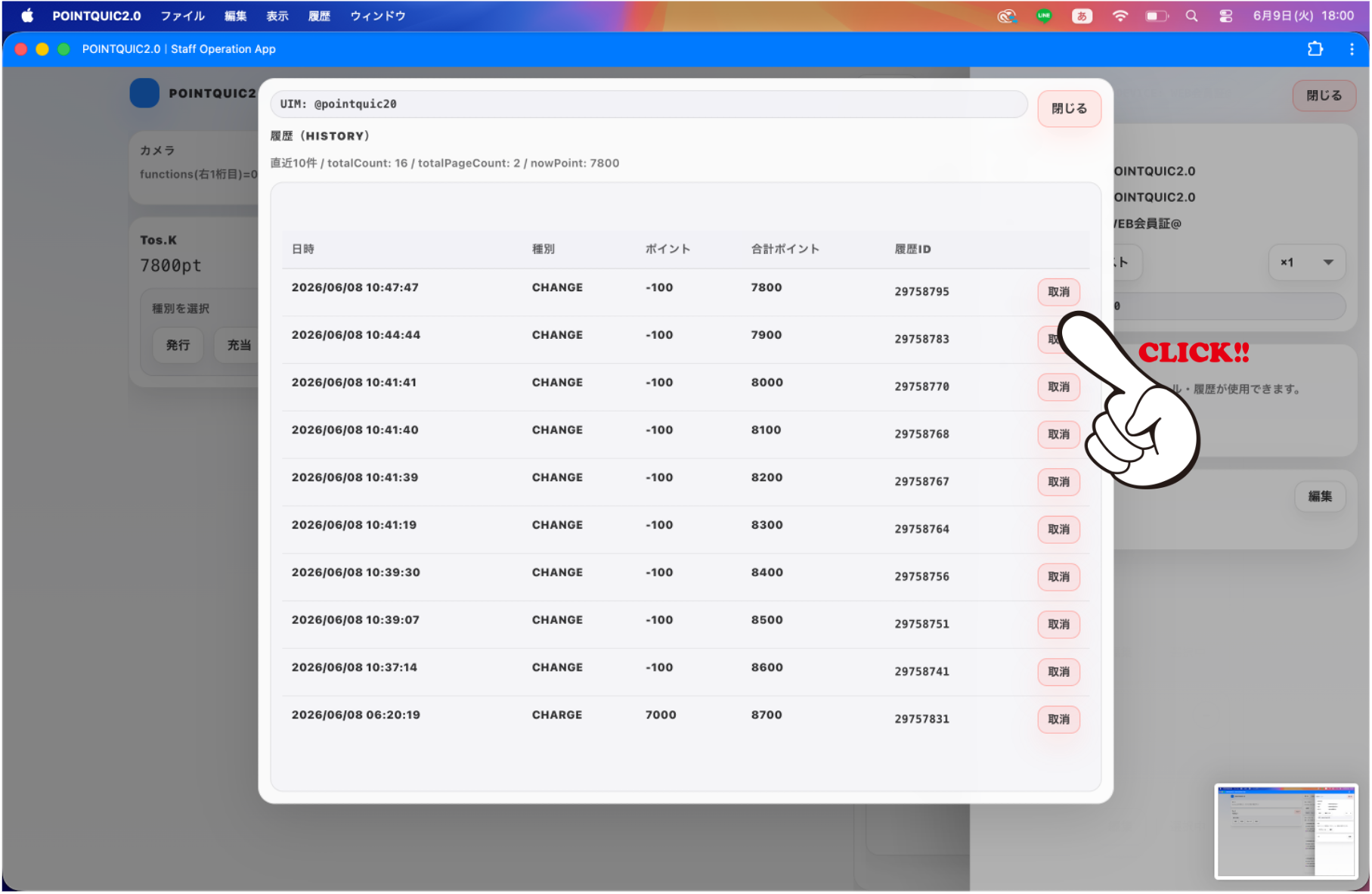Click the UIM @pointquic20 field
1372x894 pixels.
click(649, 104)
